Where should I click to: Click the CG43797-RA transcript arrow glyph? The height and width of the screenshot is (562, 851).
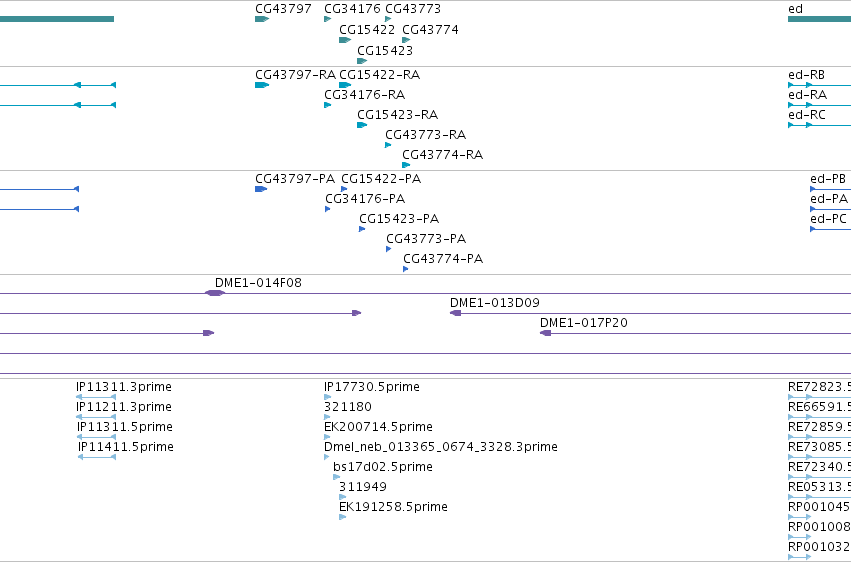262,85
